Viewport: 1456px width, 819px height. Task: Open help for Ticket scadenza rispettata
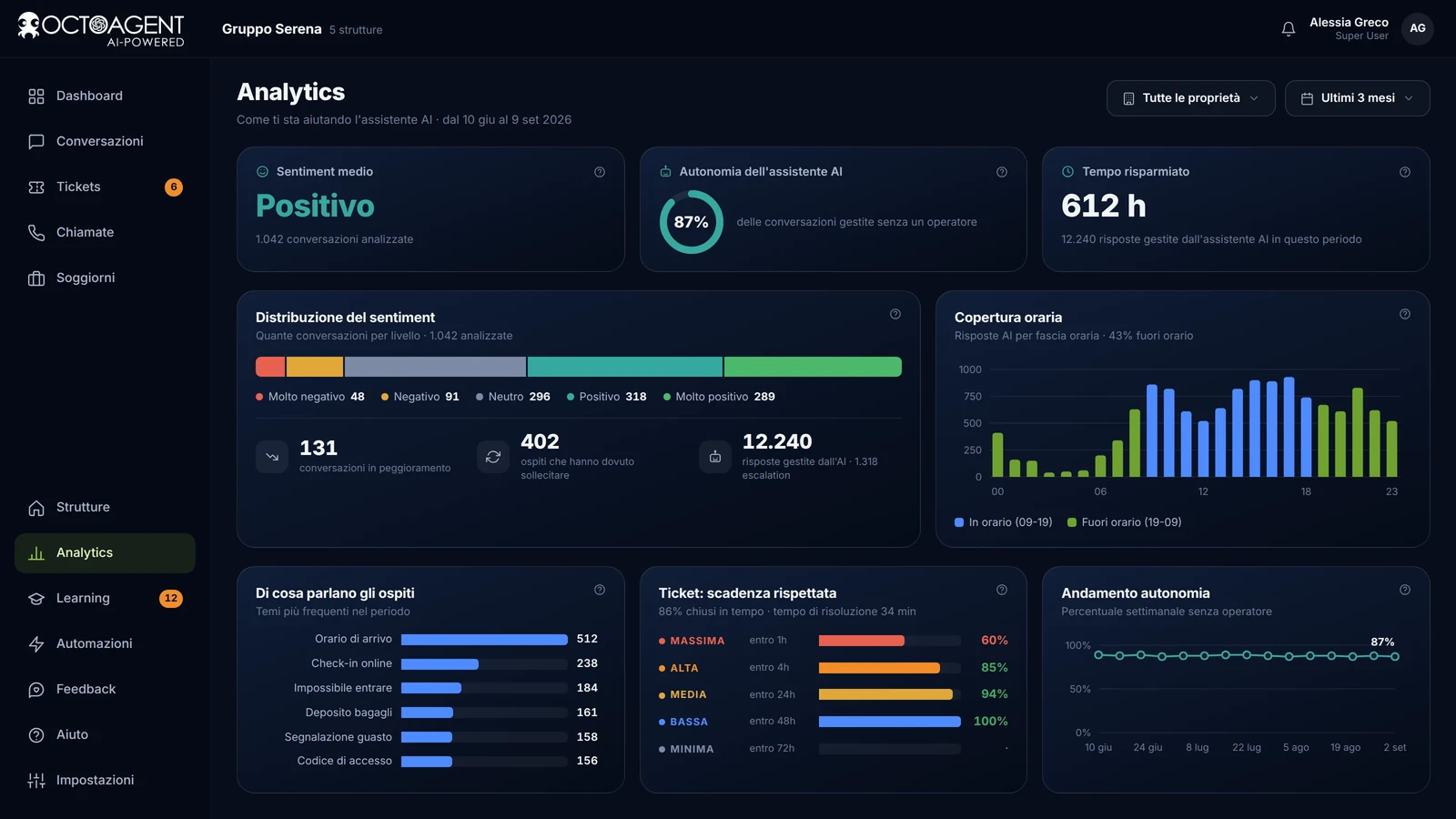tap(1002, 590)
